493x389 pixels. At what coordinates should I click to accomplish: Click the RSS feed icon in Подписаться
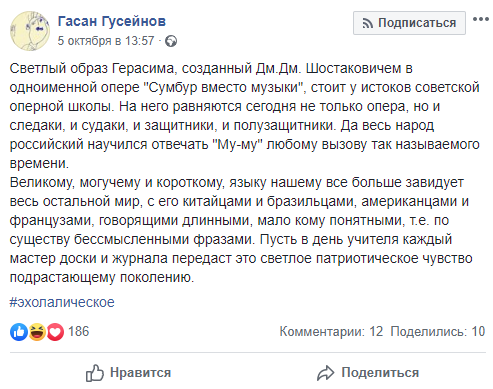point(367,23)
